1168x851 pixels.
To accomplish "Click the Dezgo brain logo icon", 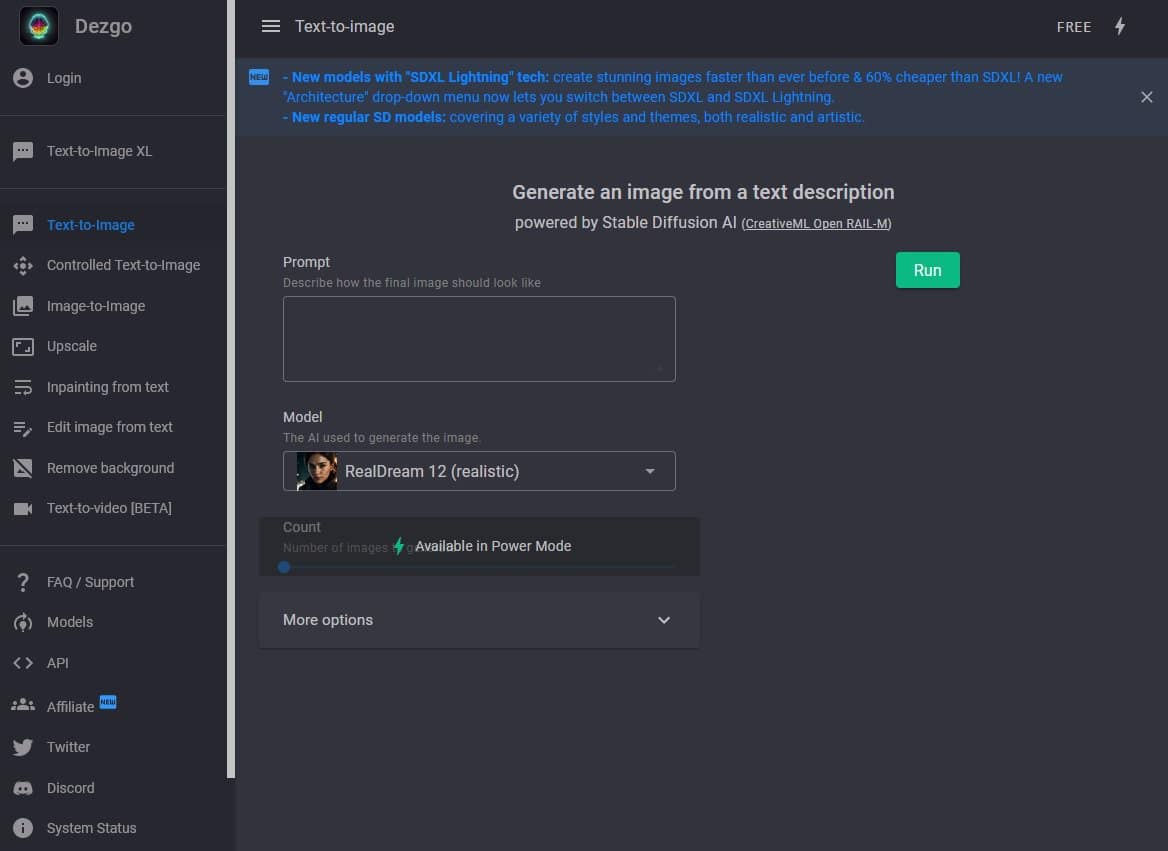I will pos(39,26).
